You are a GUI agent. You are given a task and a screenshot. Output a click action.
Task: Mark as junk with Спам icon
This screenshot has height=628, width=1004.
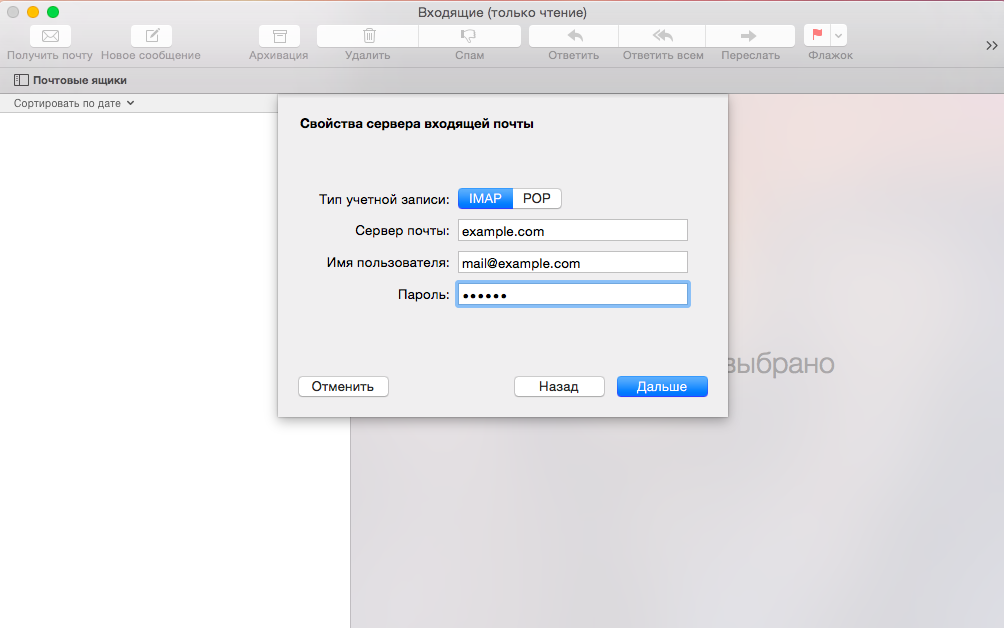pyautogui.click(x=468, y=36)
